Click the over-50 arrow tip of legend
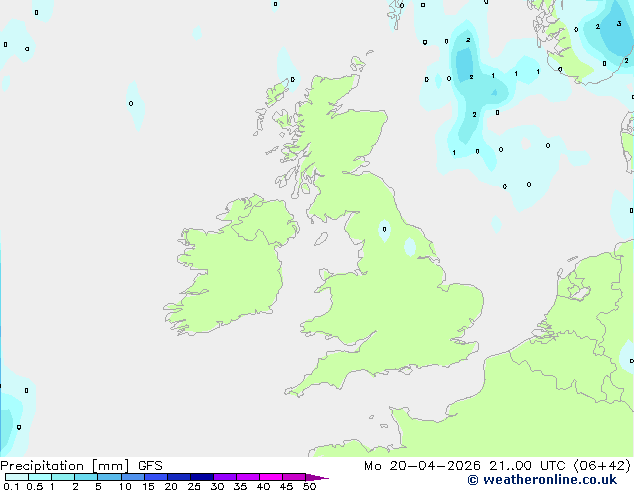Screen dimensions: 634x490 317,477
